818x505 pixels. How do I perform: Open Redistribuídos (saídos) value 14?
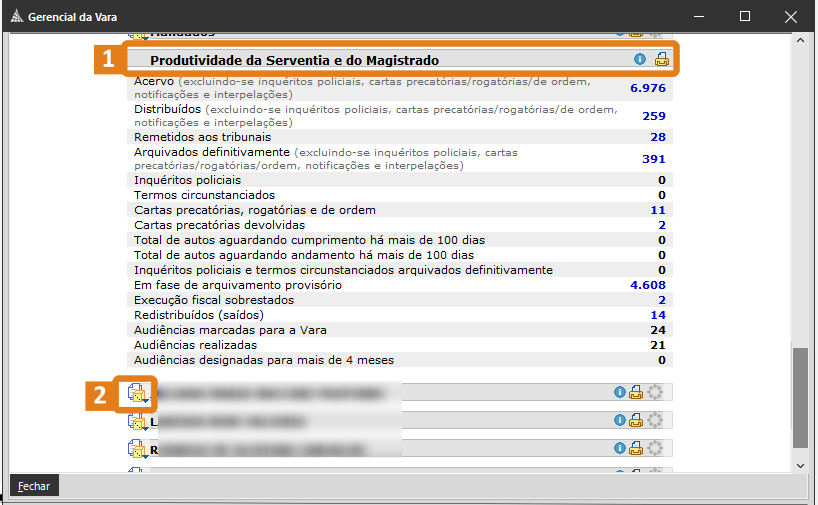click(x=657, y=315)
